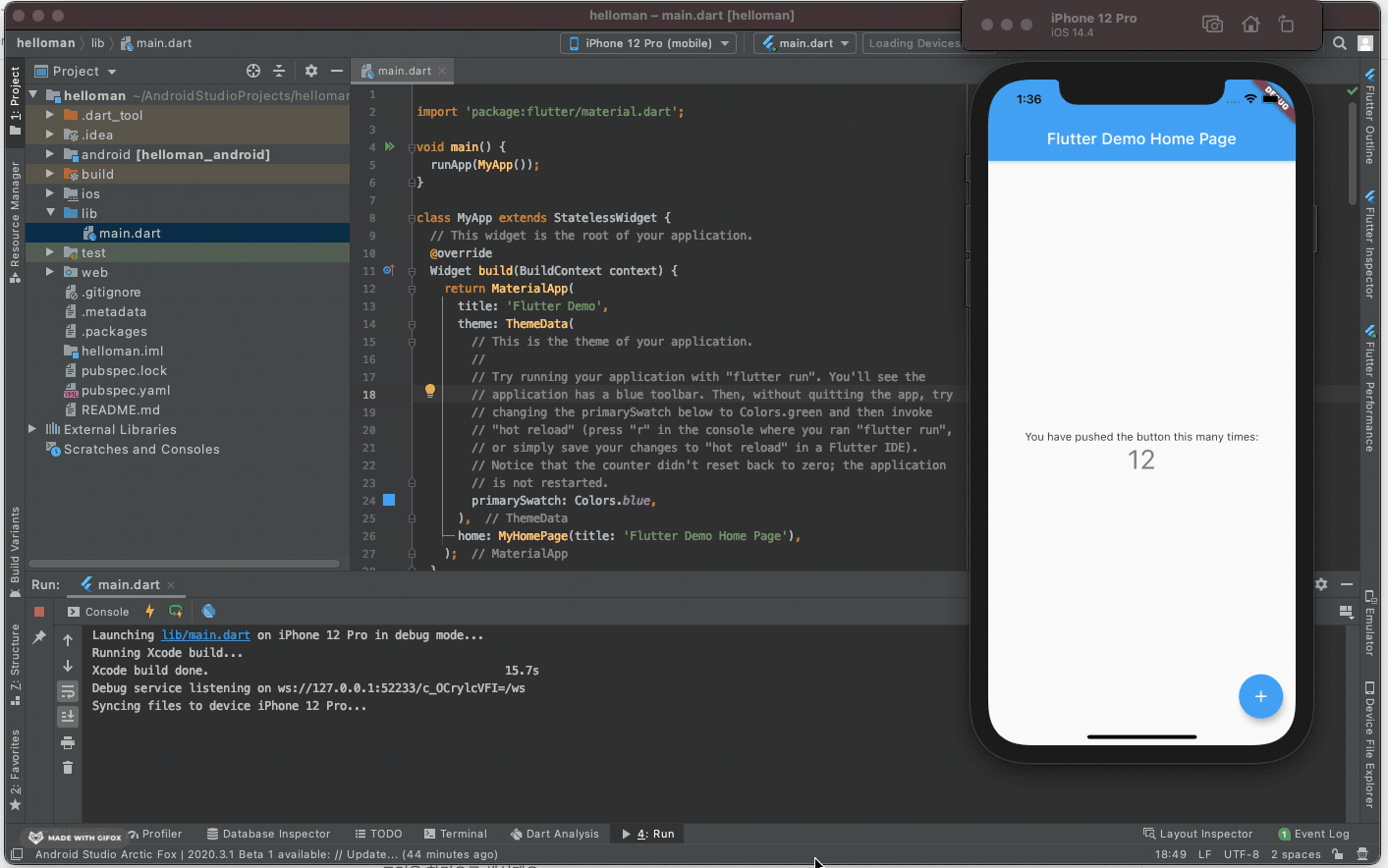Open Flutter Performance side panel

click(x=1370, y=389)
